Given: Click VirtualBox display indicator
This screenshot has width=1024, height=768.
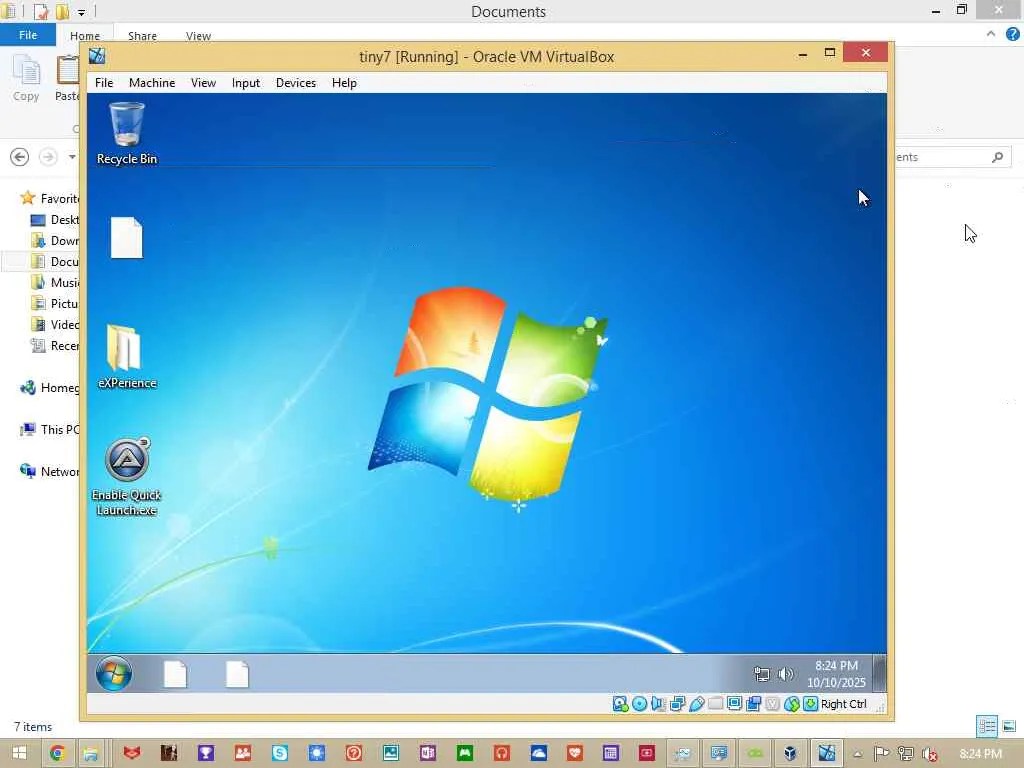Looking at the screenshot, I should [x=734, y=704].
